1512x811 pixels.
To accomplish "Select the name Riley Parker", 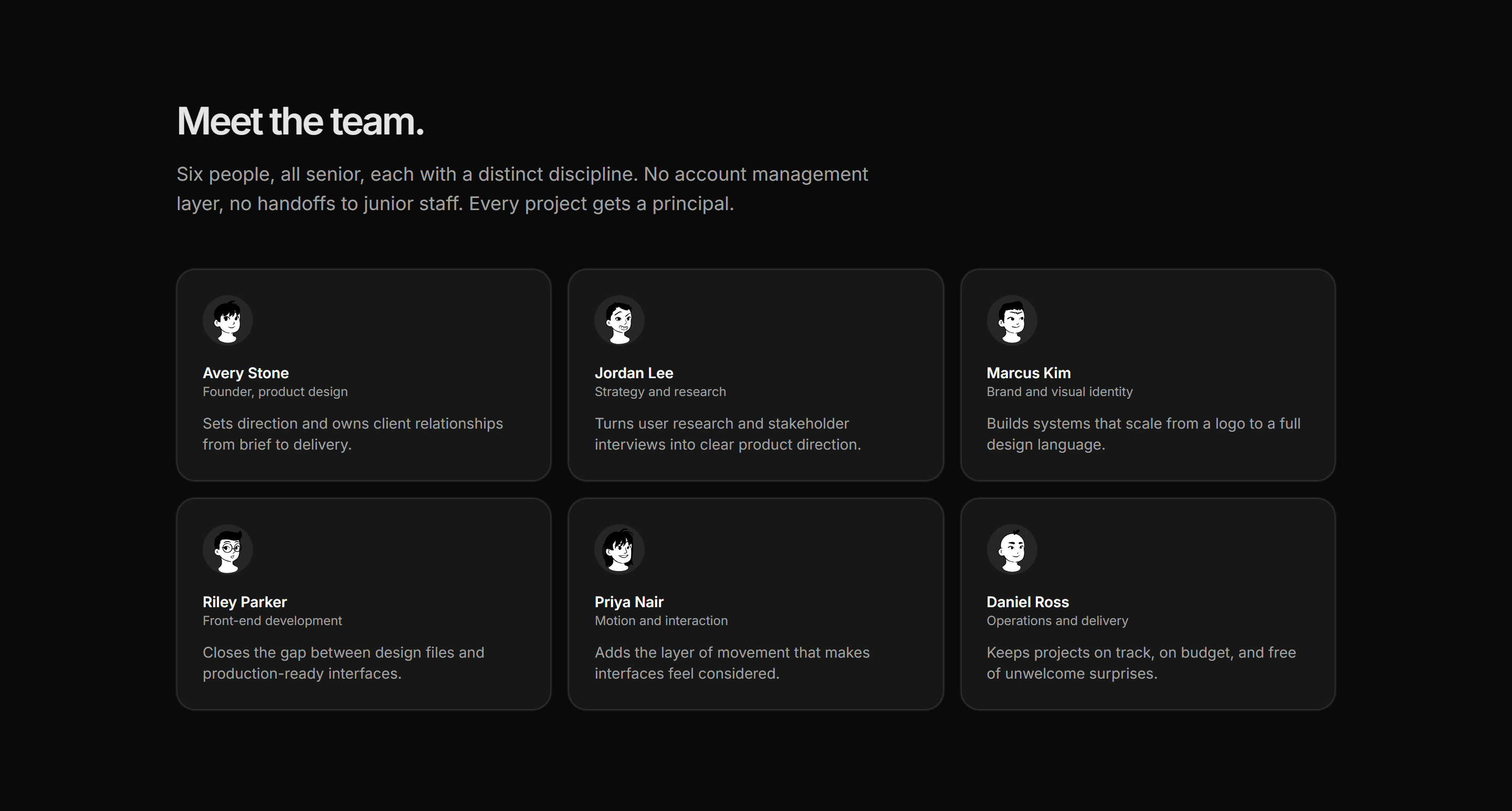I will click(245, 602).
